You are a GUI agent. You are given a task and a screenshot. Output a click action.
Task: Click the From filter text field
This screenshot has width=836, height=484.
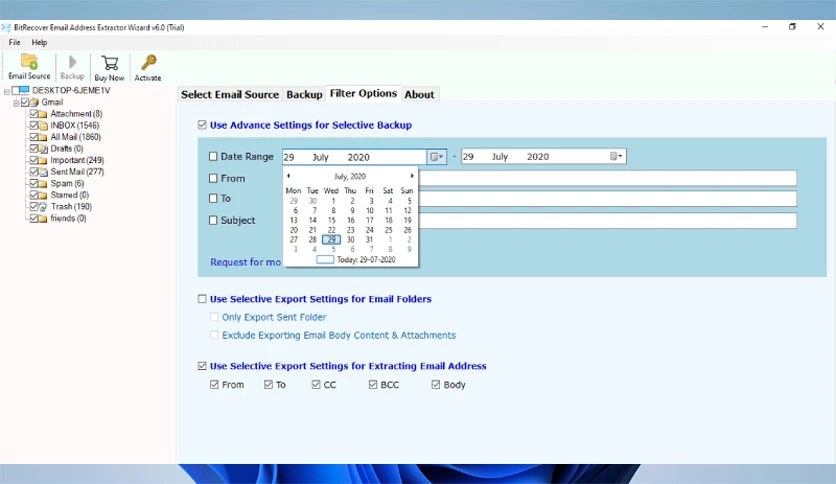[x=607, y=178]
